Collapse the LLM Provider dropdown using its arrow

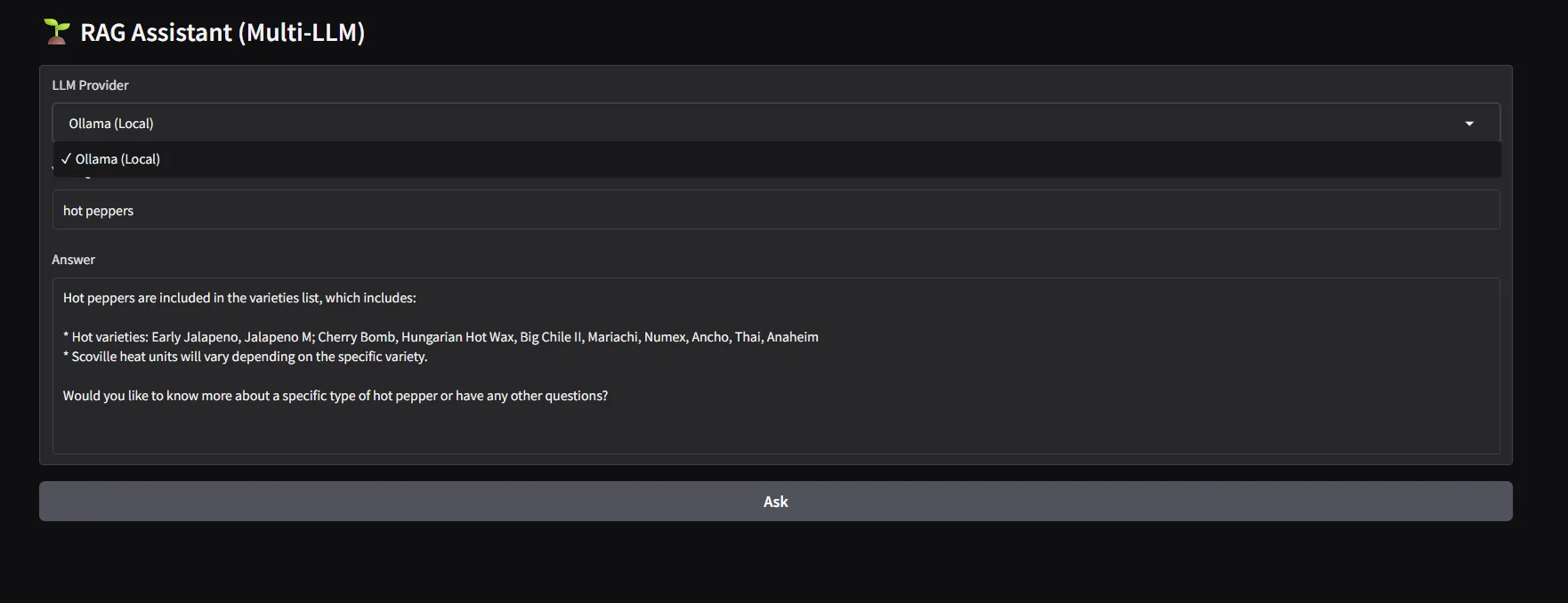pos(1469,124)
